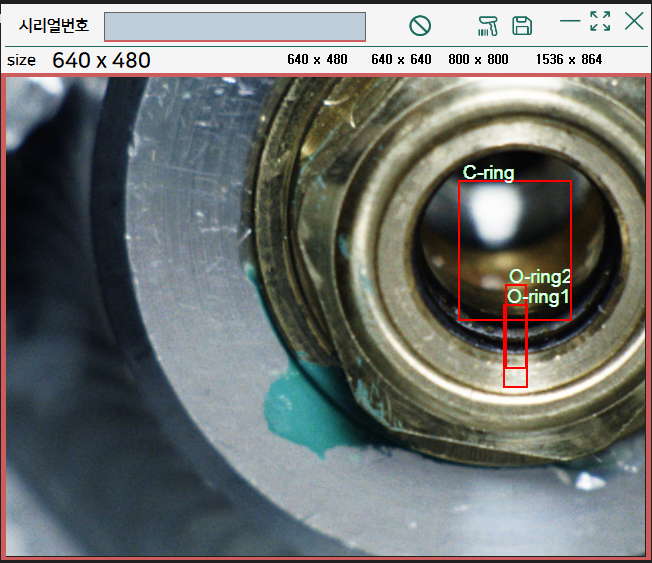The width and height of the screenshot is (652, 563).
Task: Click the O-ring2 detection label
Action: [x=540, y=277]
